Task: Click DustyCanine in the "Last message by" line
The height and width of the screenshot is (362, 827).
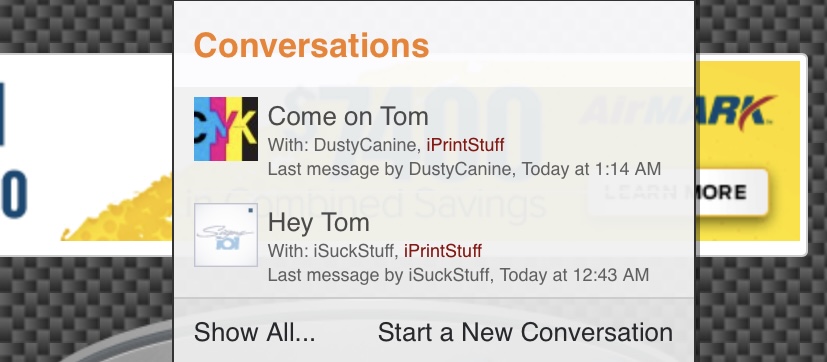Action: [x=459, y=169]
